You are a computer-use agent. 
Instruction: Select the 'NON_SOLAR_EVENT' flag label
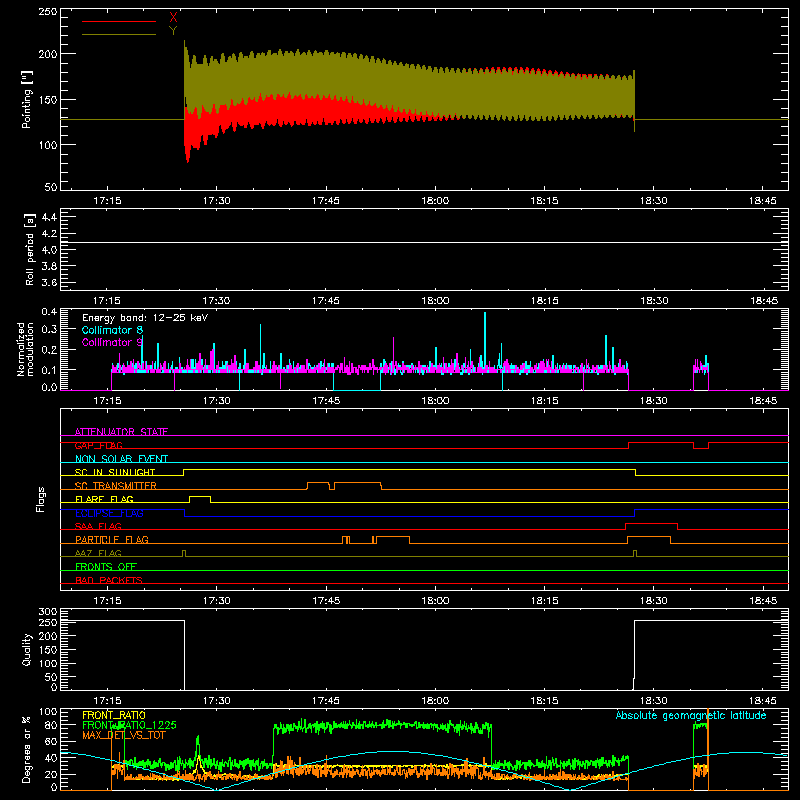[121, 459]
